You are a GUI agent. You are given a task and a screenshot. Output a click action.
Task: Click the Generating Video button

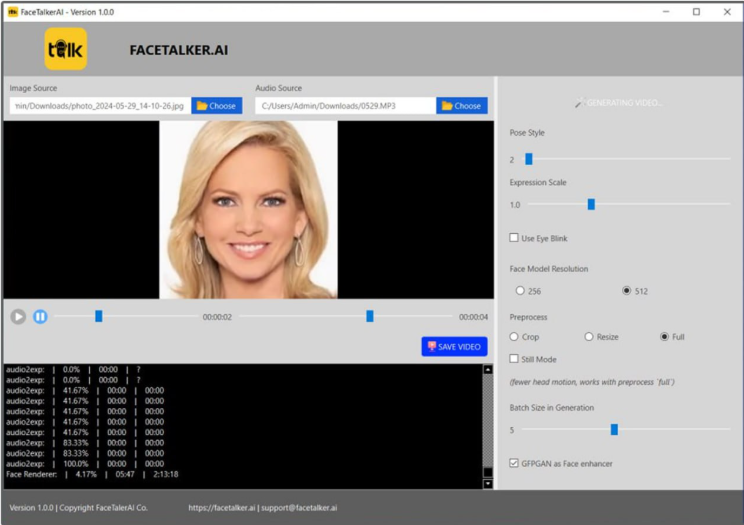[x=618, y=103]
